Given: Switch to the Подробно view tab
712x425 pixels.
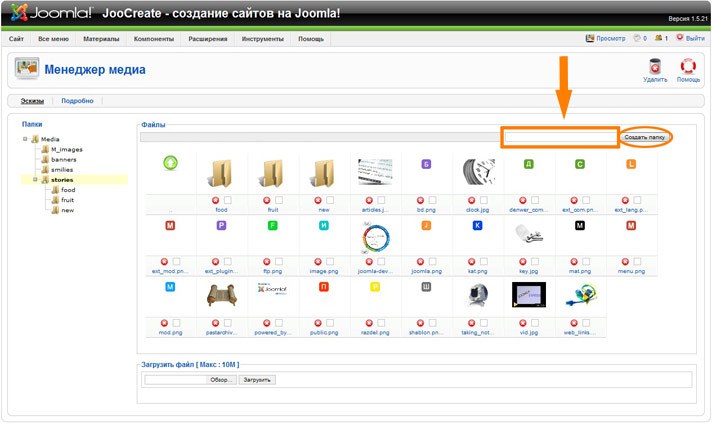Looking at the screenshot, I should click(77, 101).
